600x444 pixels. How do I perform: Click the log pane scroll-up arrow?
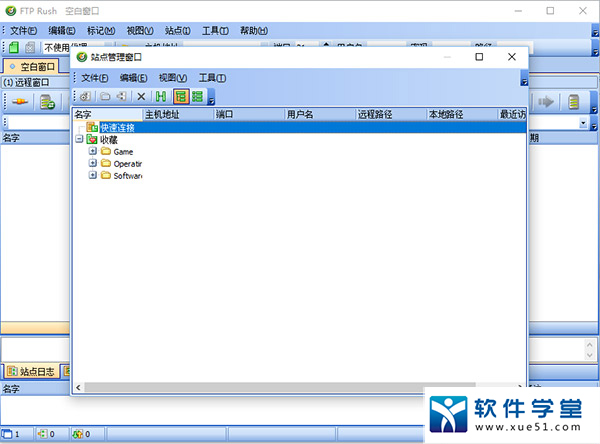coord(590,345)
